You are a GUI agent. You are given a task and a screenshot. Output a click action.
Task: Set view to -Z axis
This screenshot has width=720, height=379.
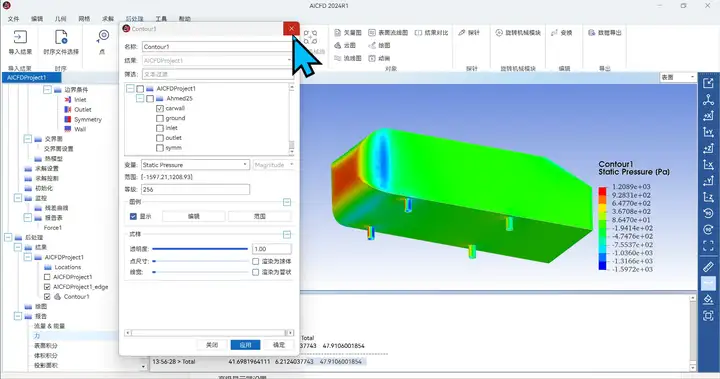[708, 197]
